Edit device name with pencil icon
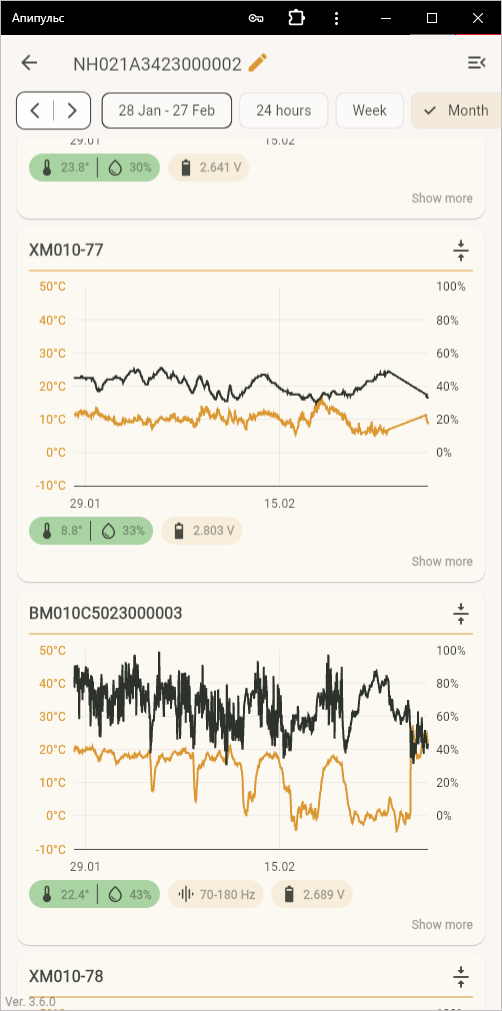This screenshot has width=502, height=1011. (x=257, y=63)
